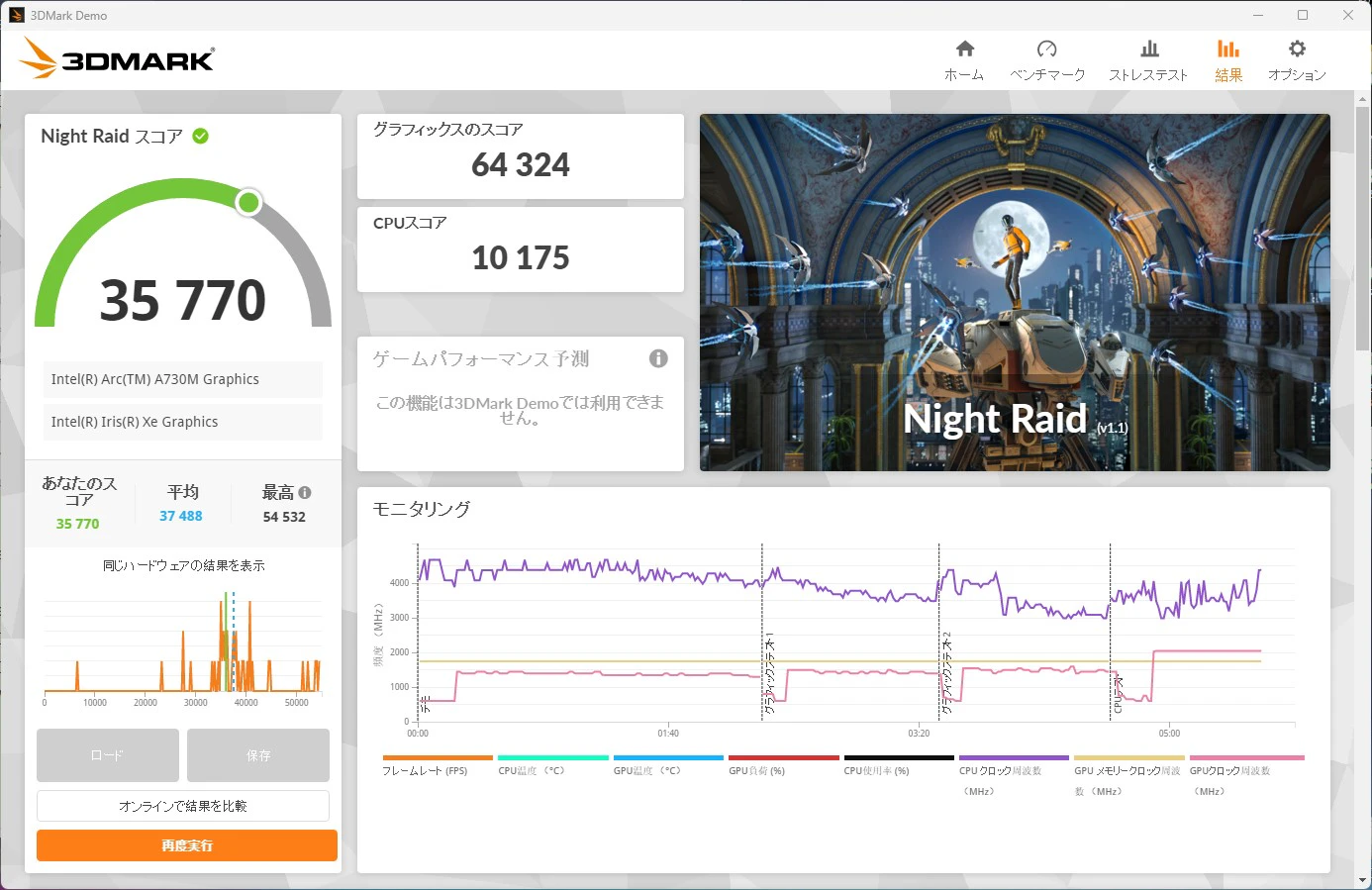The width and height of the screenshot is (1372, 890).
Task: Click the 05:00 time label on the chart
Action: click(x=1169, y=733)
